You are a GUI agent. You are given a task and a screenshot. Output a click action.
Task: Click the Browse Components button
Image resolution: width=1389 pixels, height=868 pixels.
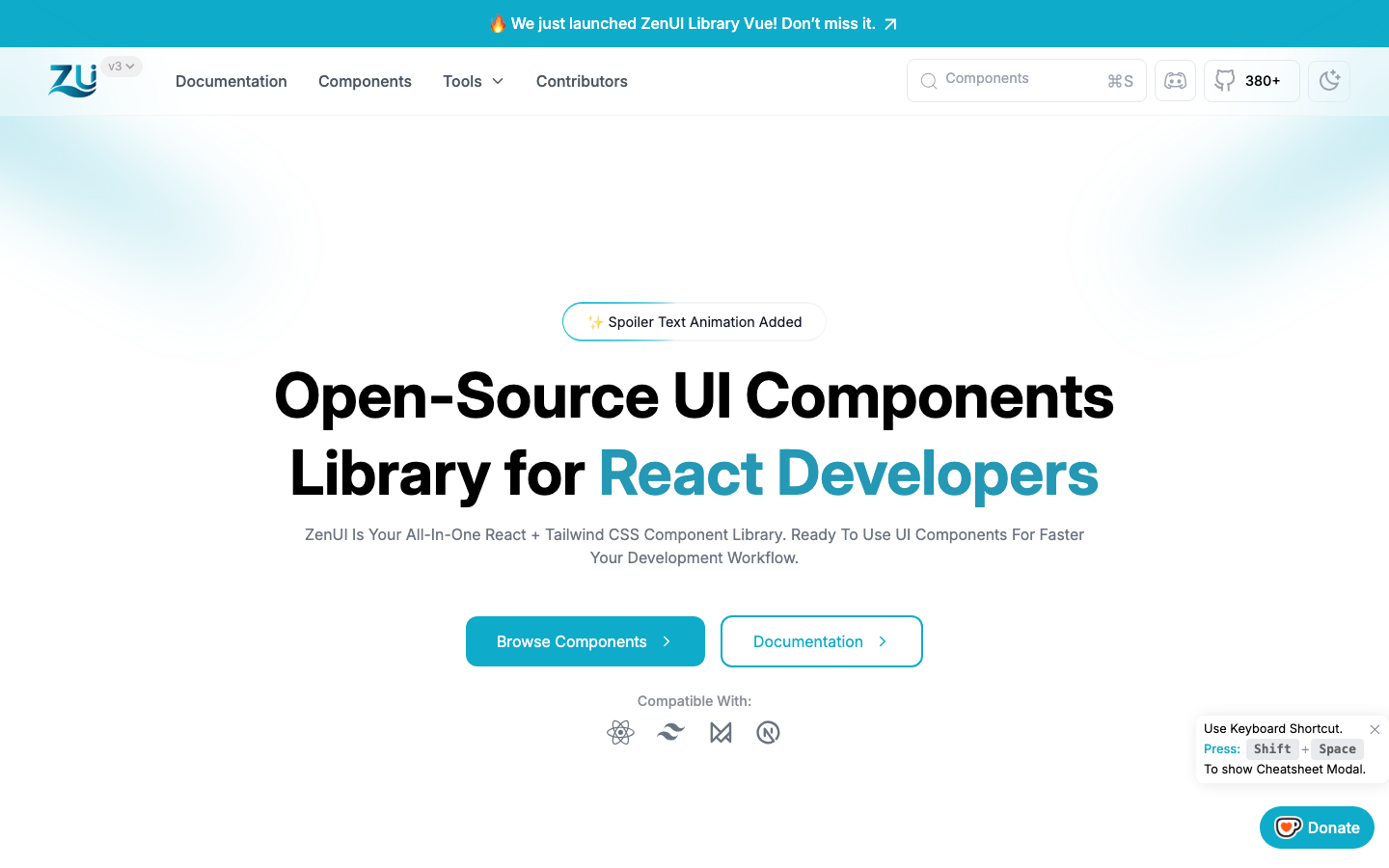586,641
